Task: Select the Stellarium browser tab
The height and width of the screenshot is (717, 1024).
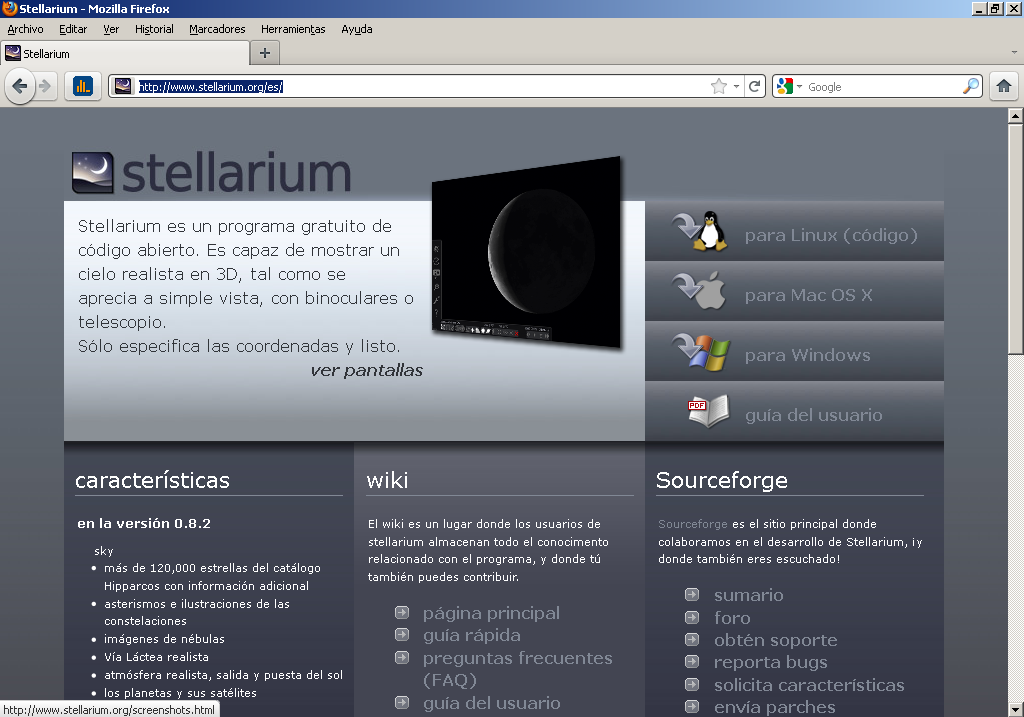Action: (125, 54)
